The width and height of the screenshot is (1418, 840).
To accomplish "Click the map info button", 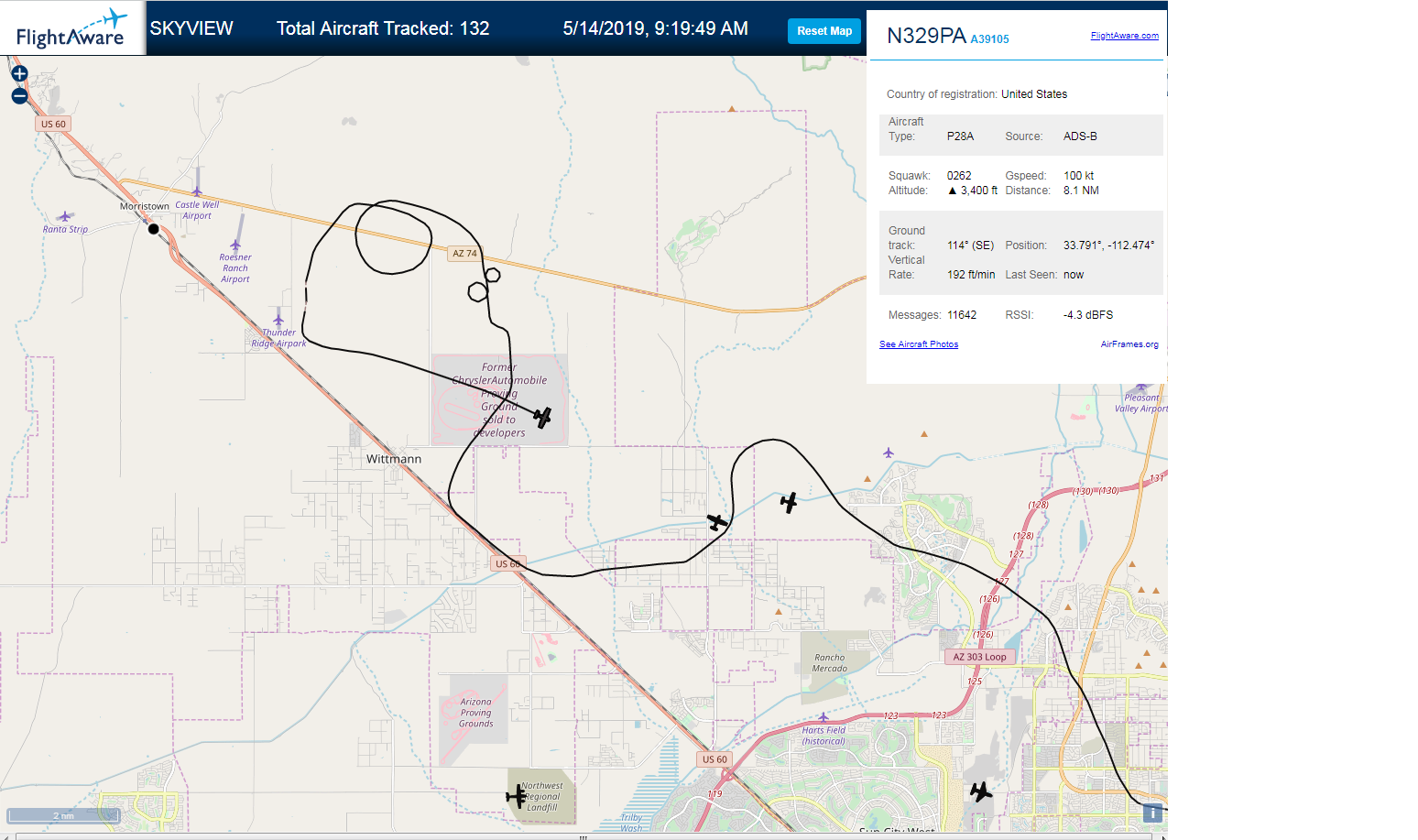I will pos(1152,813).
